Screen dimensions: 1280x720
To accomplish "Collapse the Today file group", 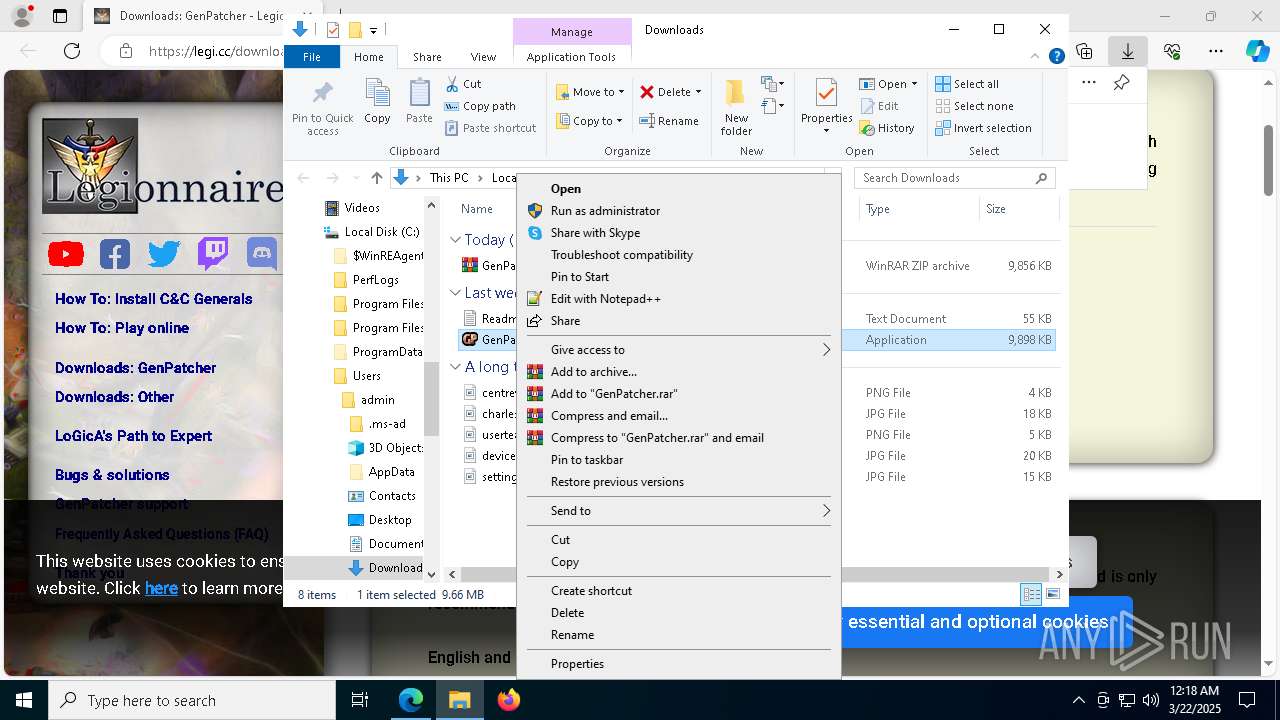I will click(455, 240).
